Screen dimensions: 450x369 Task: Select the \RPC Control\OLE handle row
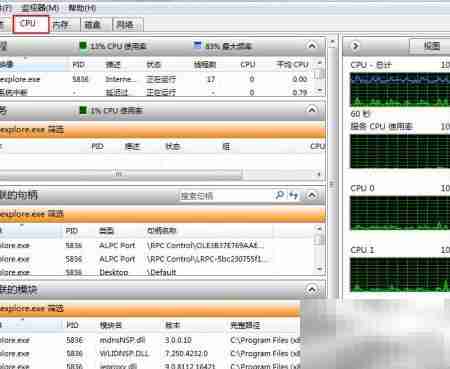(157, 246)
